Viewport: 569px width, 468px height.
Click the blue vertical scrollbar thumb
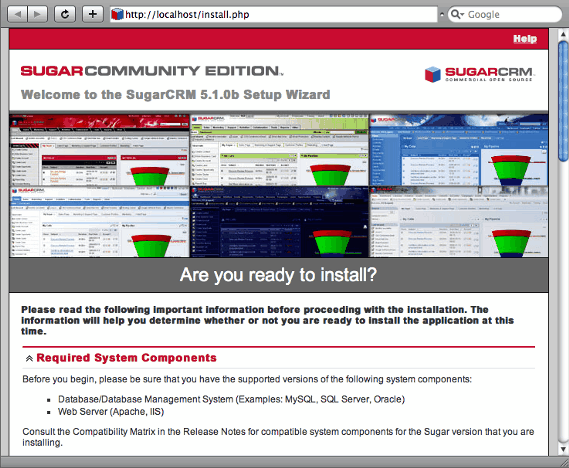coord(563,101)
